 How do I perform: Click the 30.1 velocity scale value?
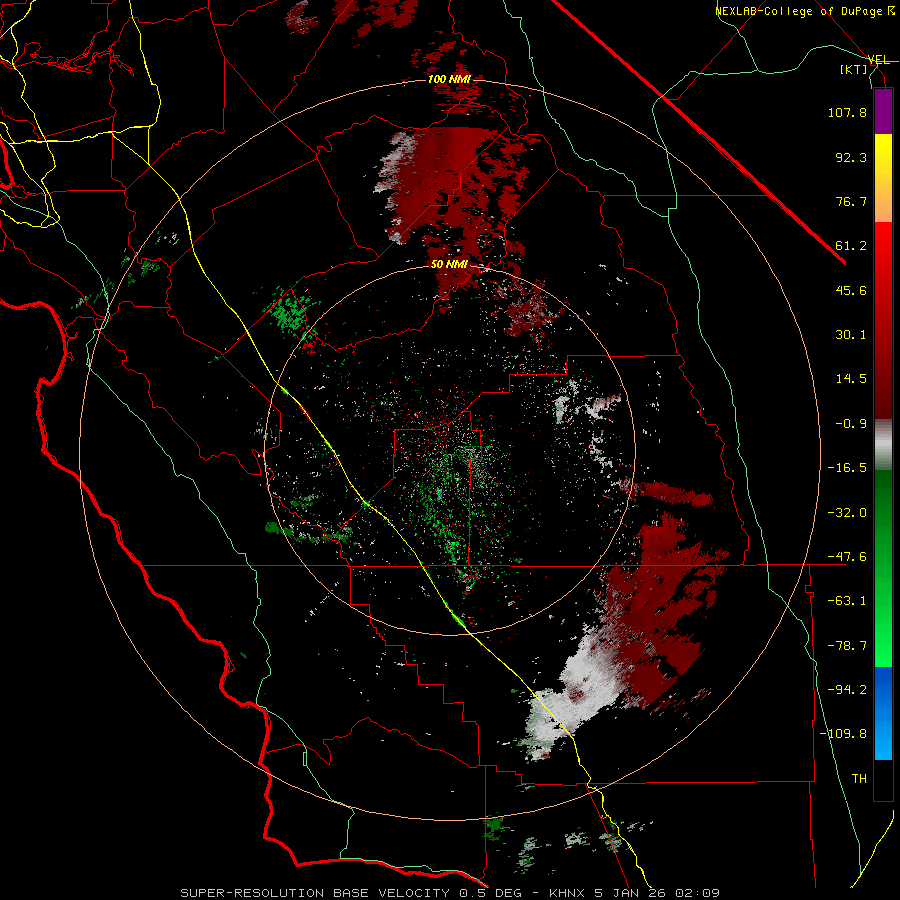851,335
